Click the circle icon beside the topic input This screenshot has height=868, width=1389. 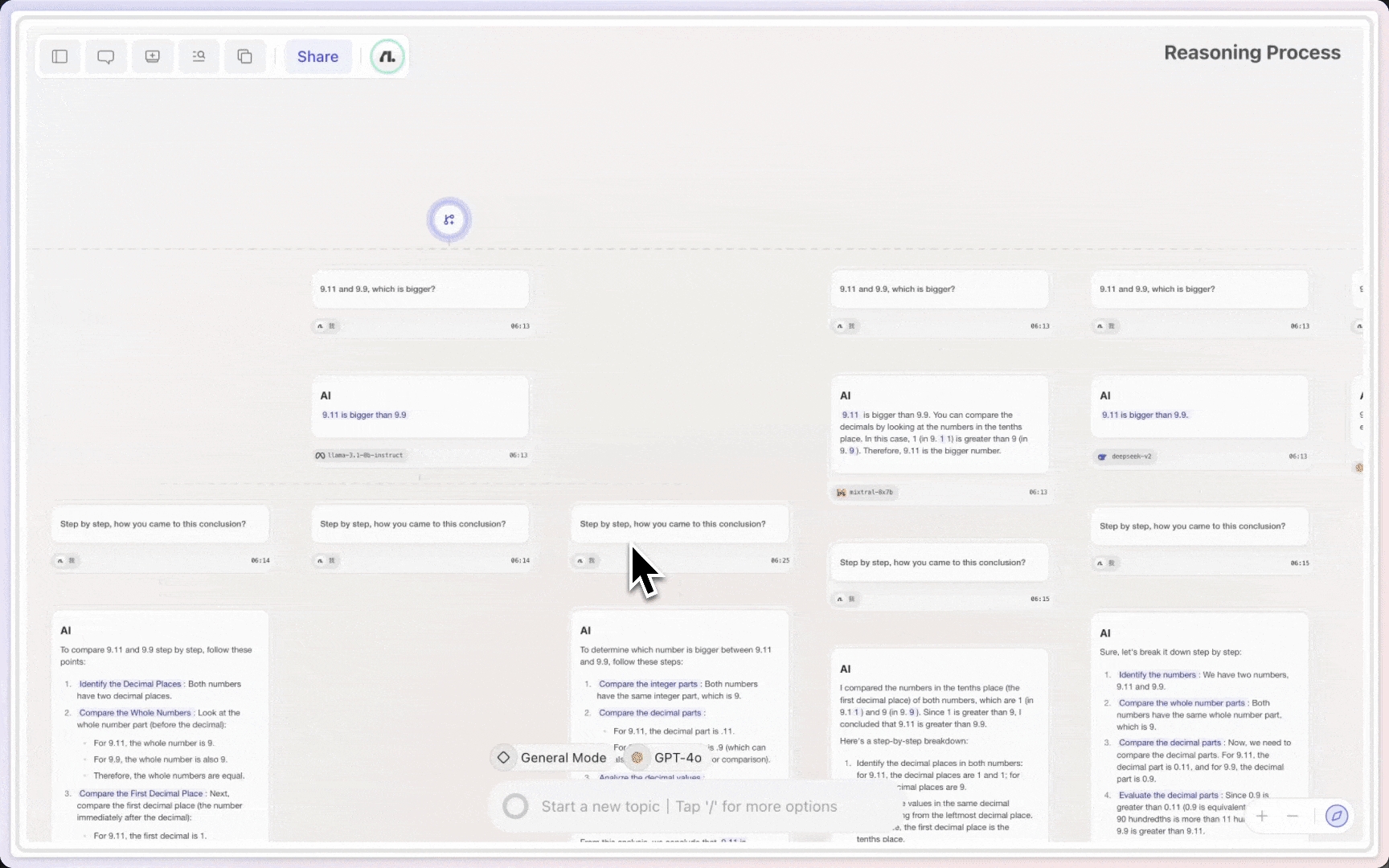point(515,806)
